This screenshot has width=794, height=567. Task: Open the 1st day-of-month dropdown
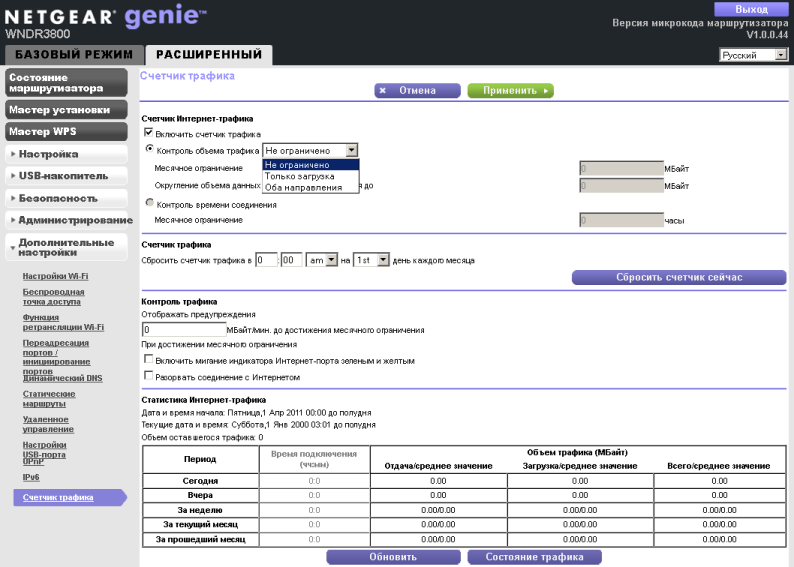point(371,260)
